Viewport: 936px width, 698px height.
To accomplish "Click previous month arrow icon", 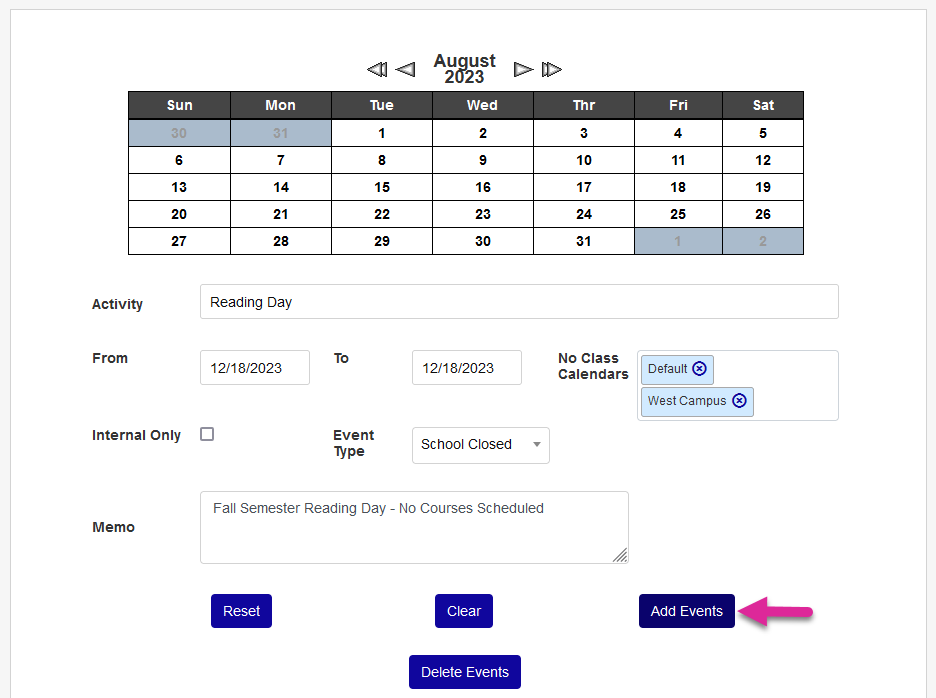I will pyautogui.click(x=405, y=69).
